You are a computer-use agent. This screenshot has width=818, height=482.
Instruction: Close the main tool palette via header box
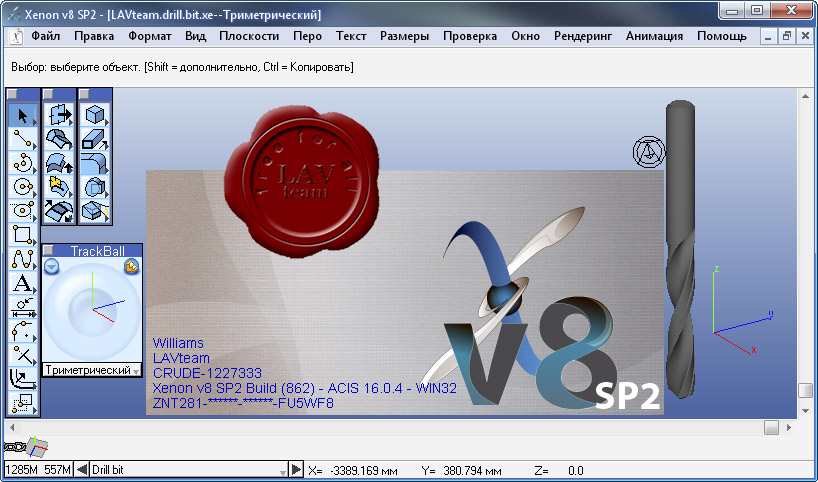pyautogui.click(x=13, y=94)
